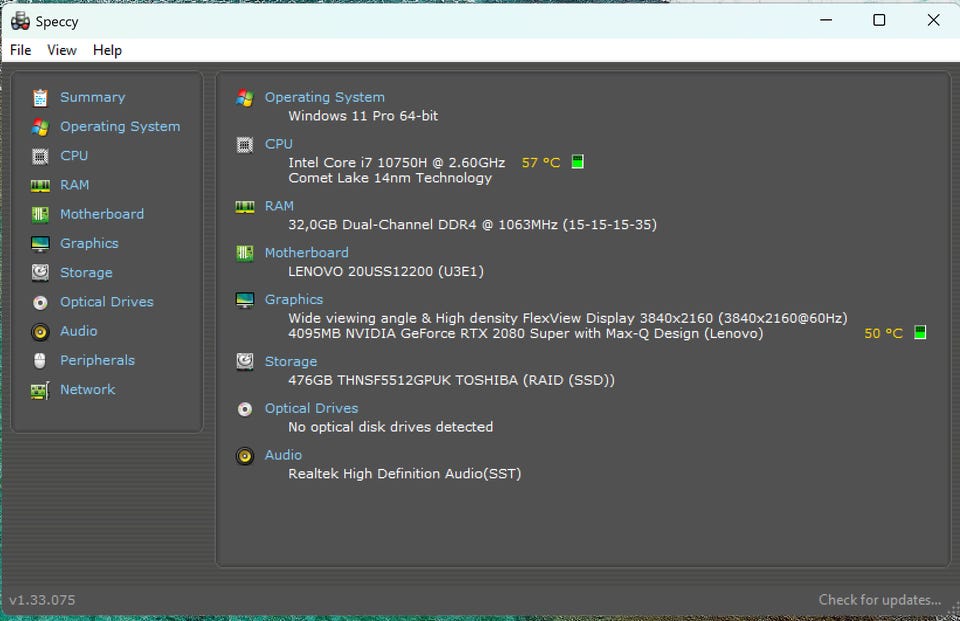Screen dimensions: 960x621
Task: Click the Storage drive icon in summary panel
Action: 245,361
